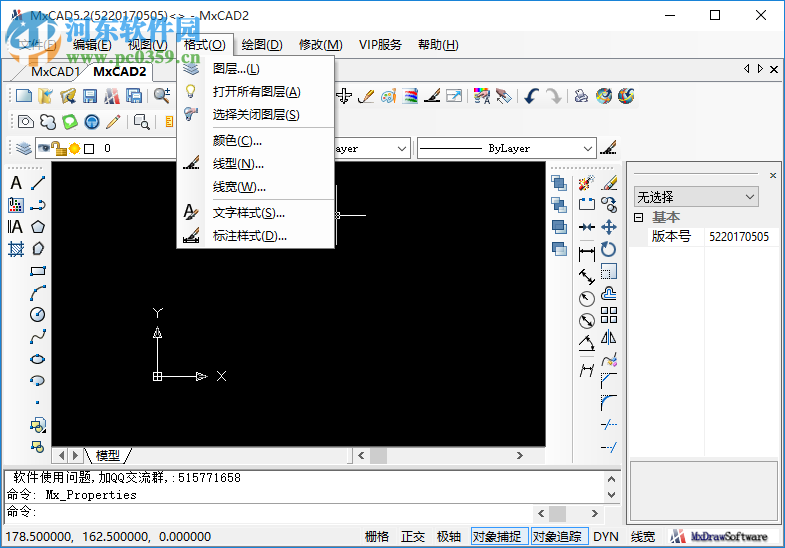Toggle layer 0 lock icon
The width and height of the screenshot is (785, 548).
[59, 149]
